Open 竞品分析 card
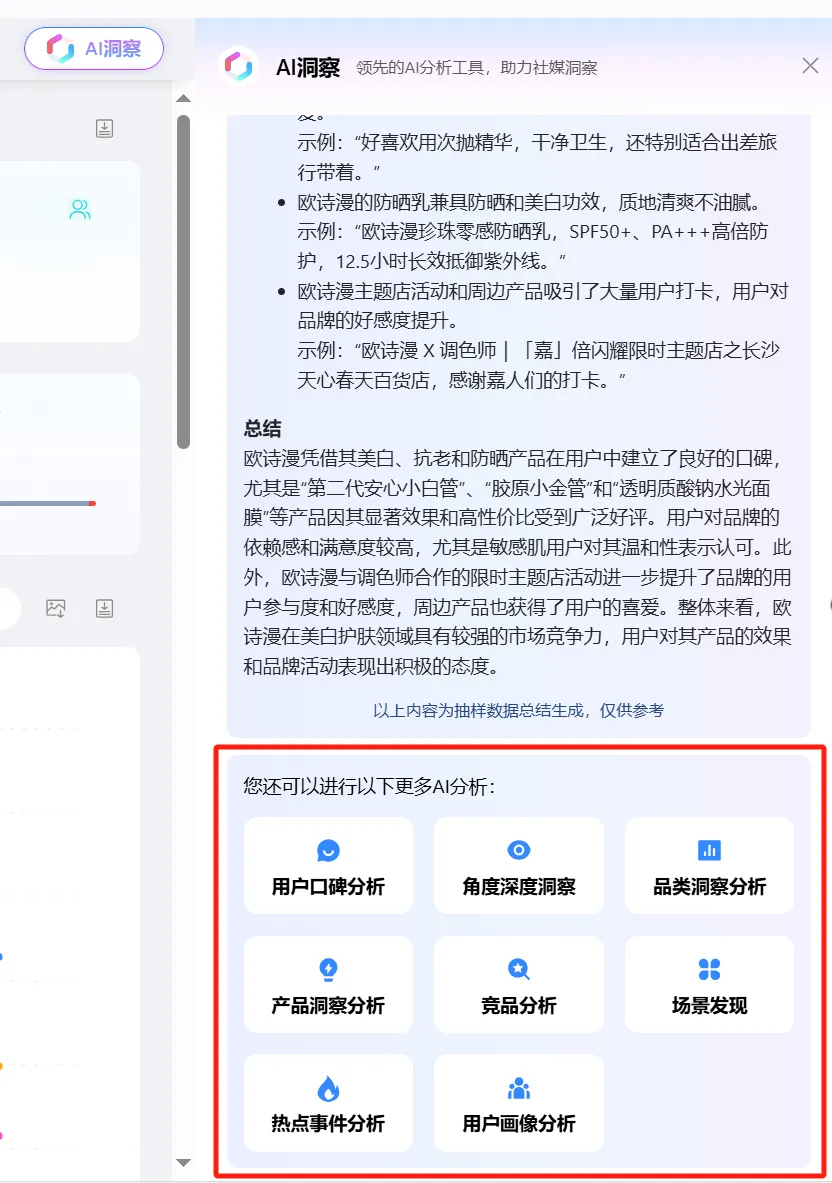 click(519, 984)
